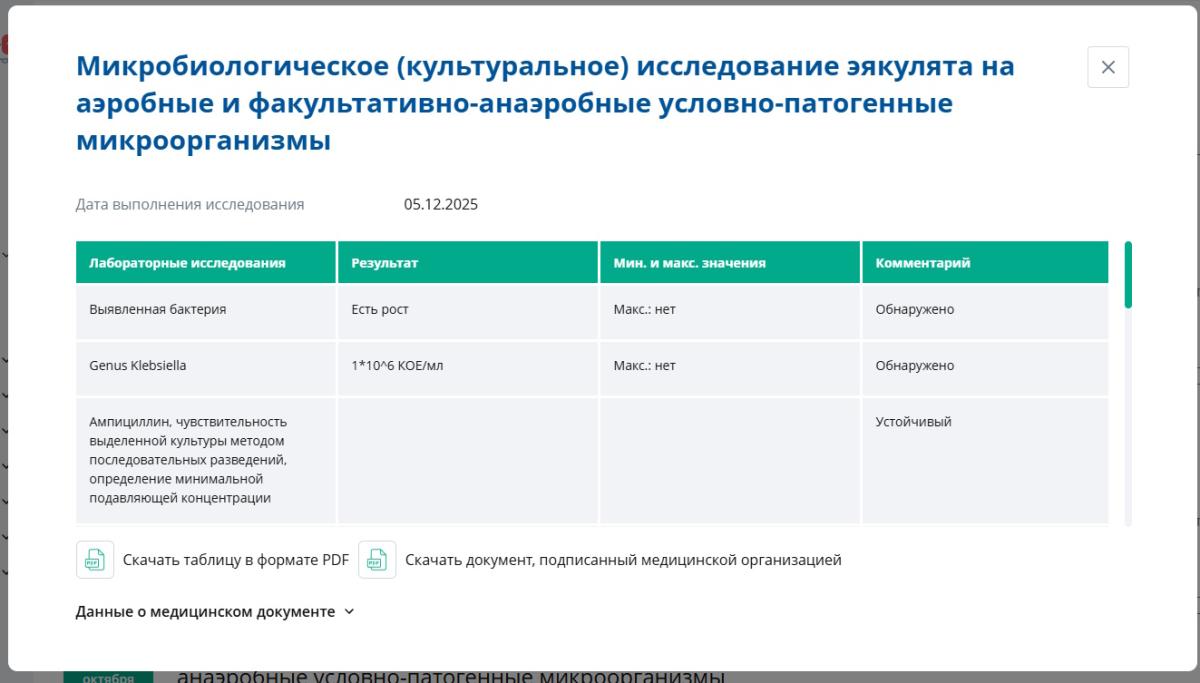Open 'Скачать таблицу в формате PDF' link
Screen dimensions: 1200x683
point(235,560)
